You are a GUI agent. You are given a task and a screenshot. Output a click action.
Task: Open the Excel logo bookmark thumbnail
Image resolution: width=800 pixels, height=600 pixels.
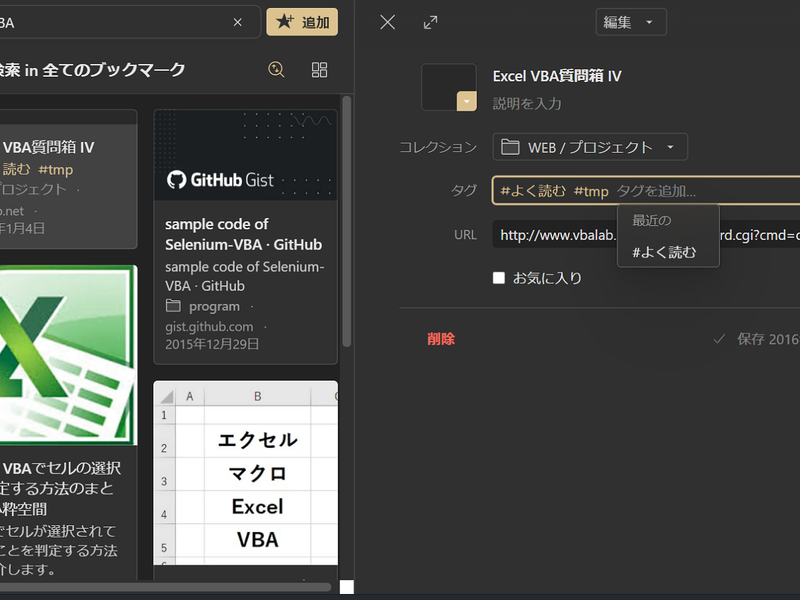(x=67, y=355)
